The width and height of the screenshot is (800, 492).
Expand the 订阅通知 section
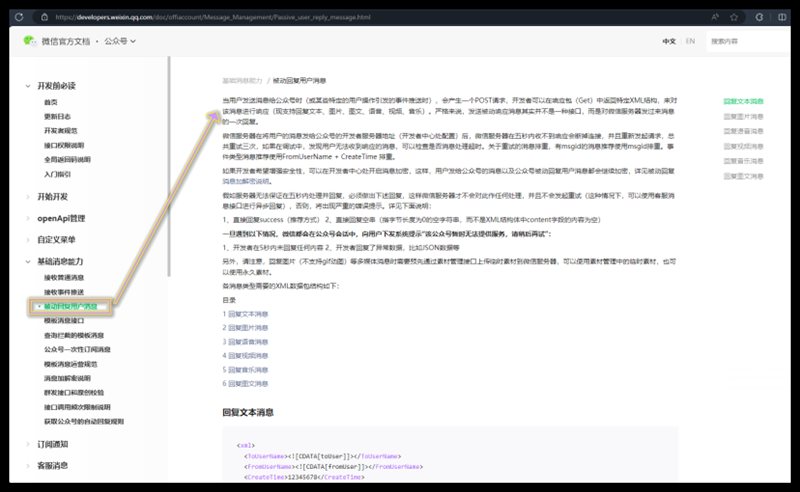coord(53,444)
